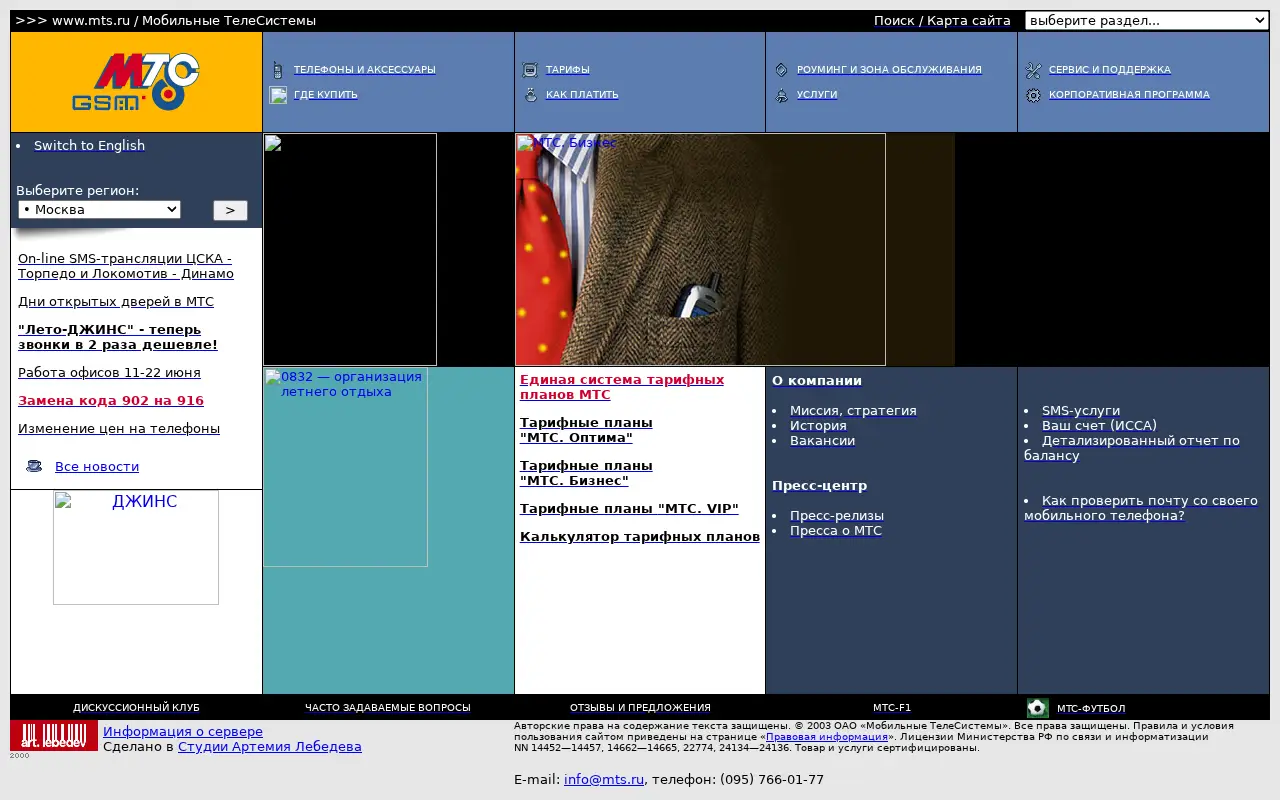Open Замена кода 902 на 916 news

[x=111, y=400]
